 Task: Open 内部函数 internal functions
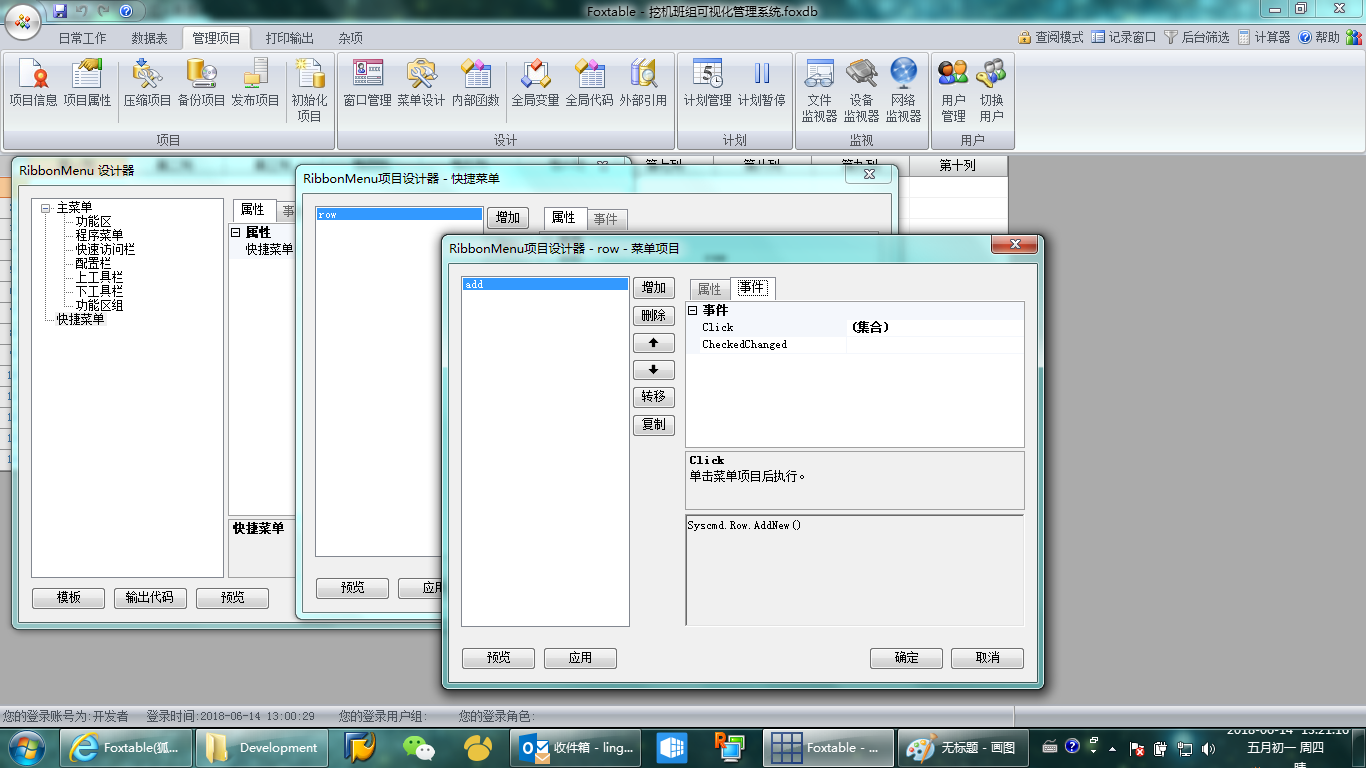(475, 83)
